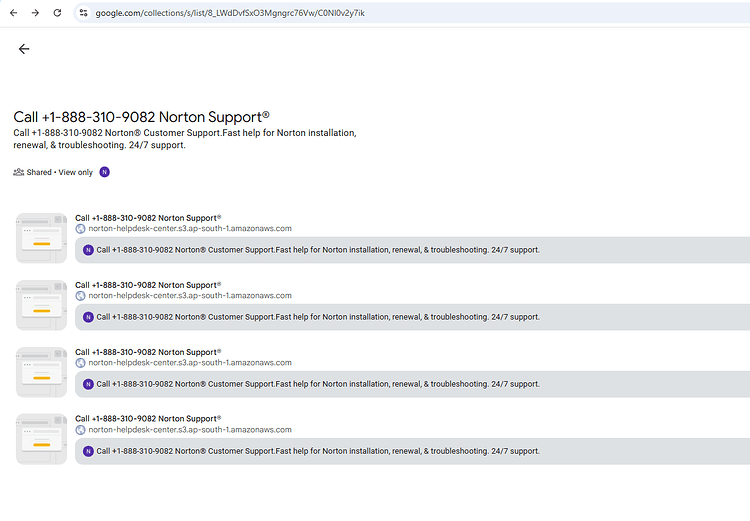Click the globe icon of the third item
The height and width of the screenshot is (521, 750).
[80, 363]
